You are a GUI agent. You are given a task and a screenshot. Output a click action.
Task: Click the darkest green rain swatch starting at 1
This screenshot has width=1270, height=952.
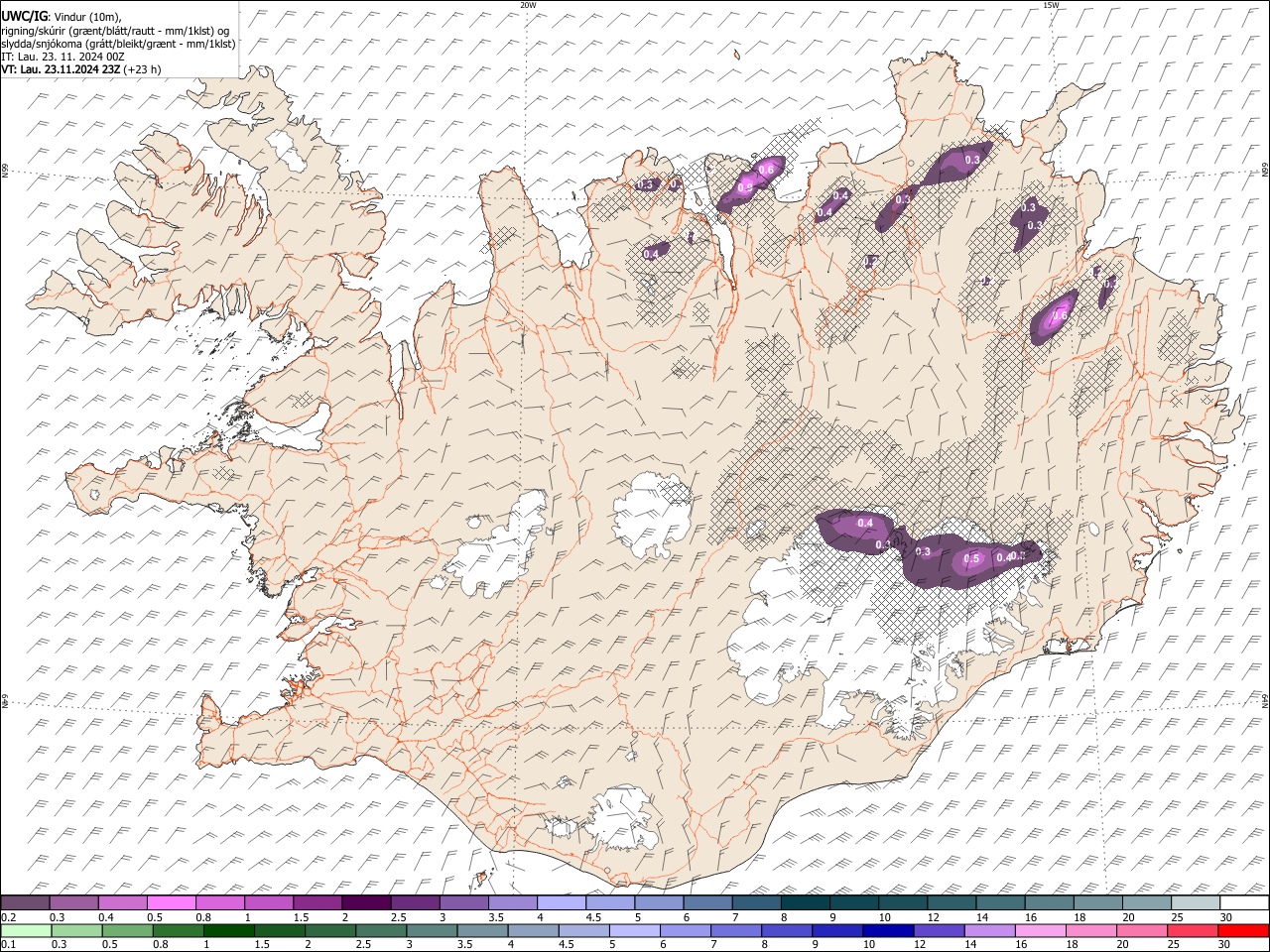228,930
